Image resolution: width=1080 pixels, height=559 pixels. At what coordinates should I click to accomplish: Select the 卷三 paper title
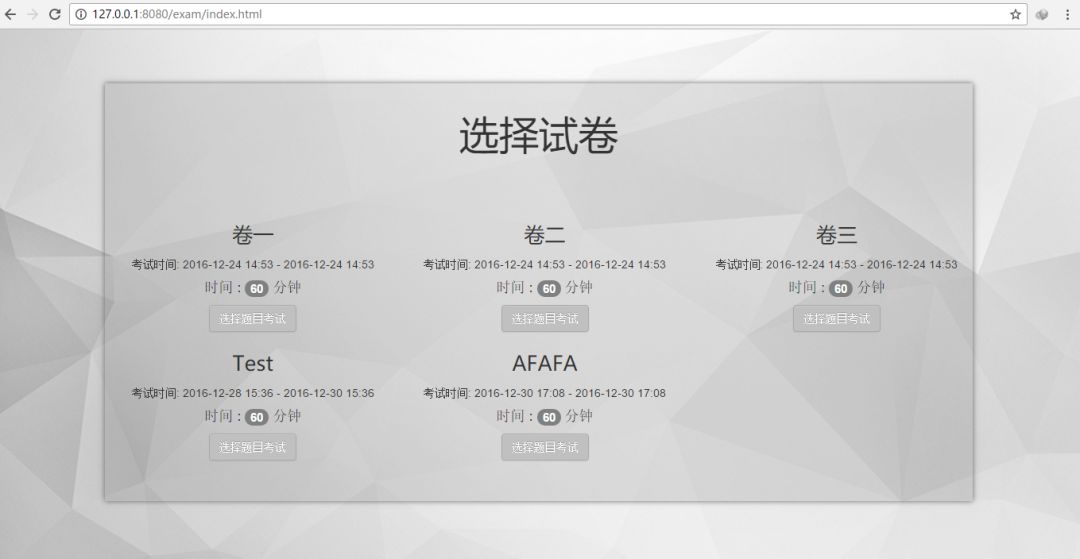[836, 235]
